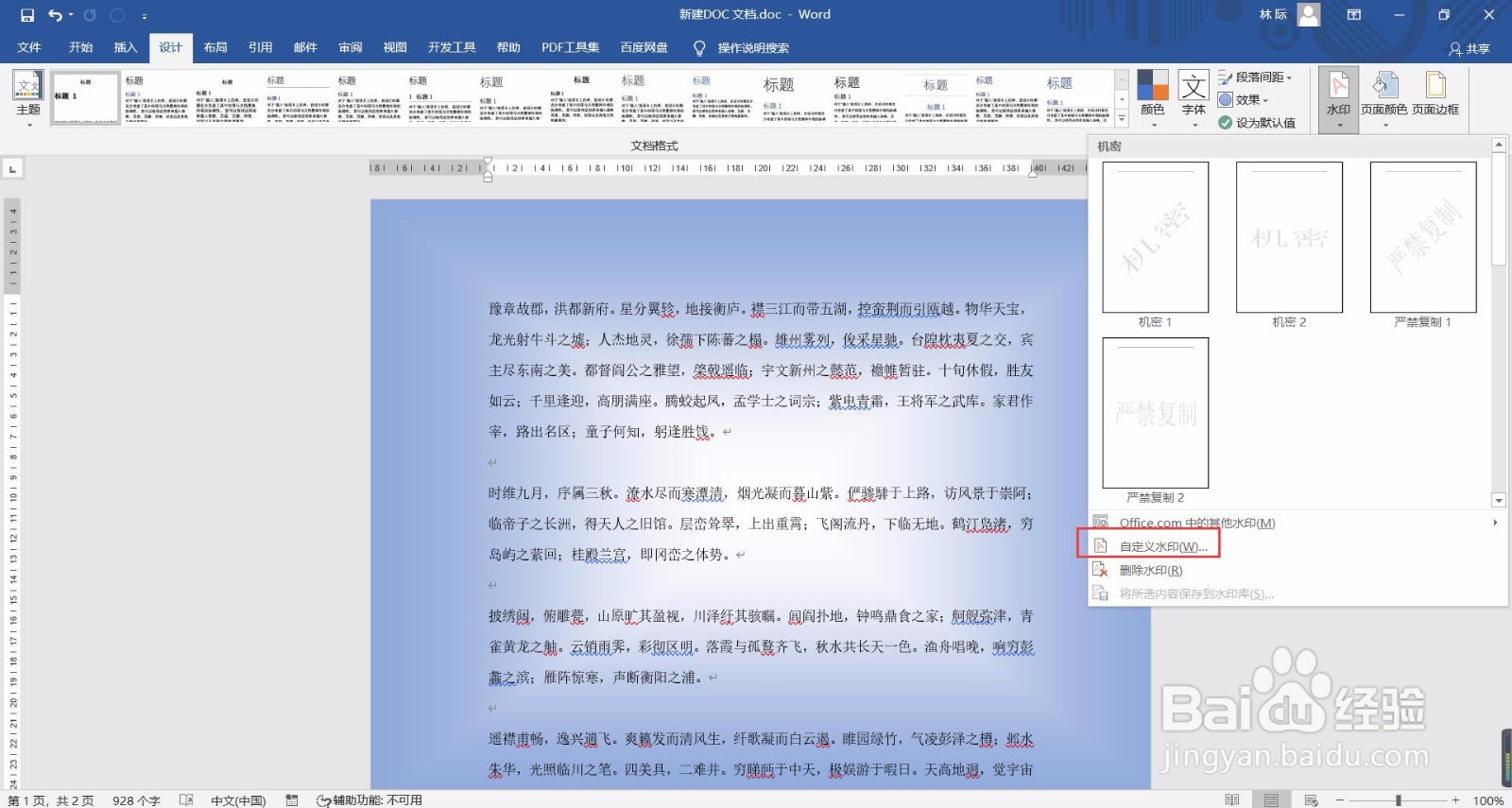Click page count '第 1 页, 共 2 页'

coord(51,800)
